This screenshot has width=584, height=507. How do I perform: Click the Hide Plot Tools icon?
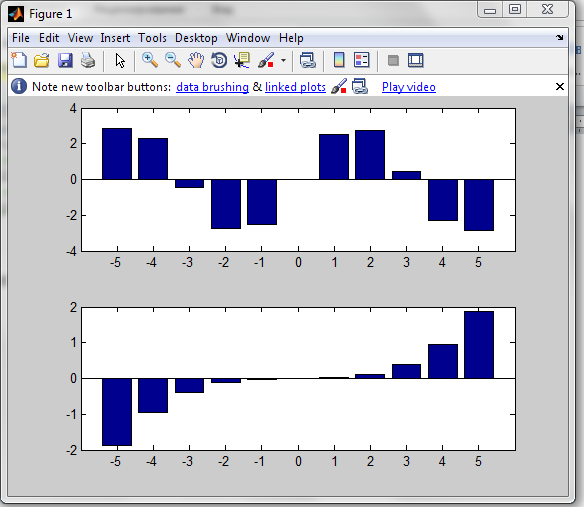click(x=393, y=60)
